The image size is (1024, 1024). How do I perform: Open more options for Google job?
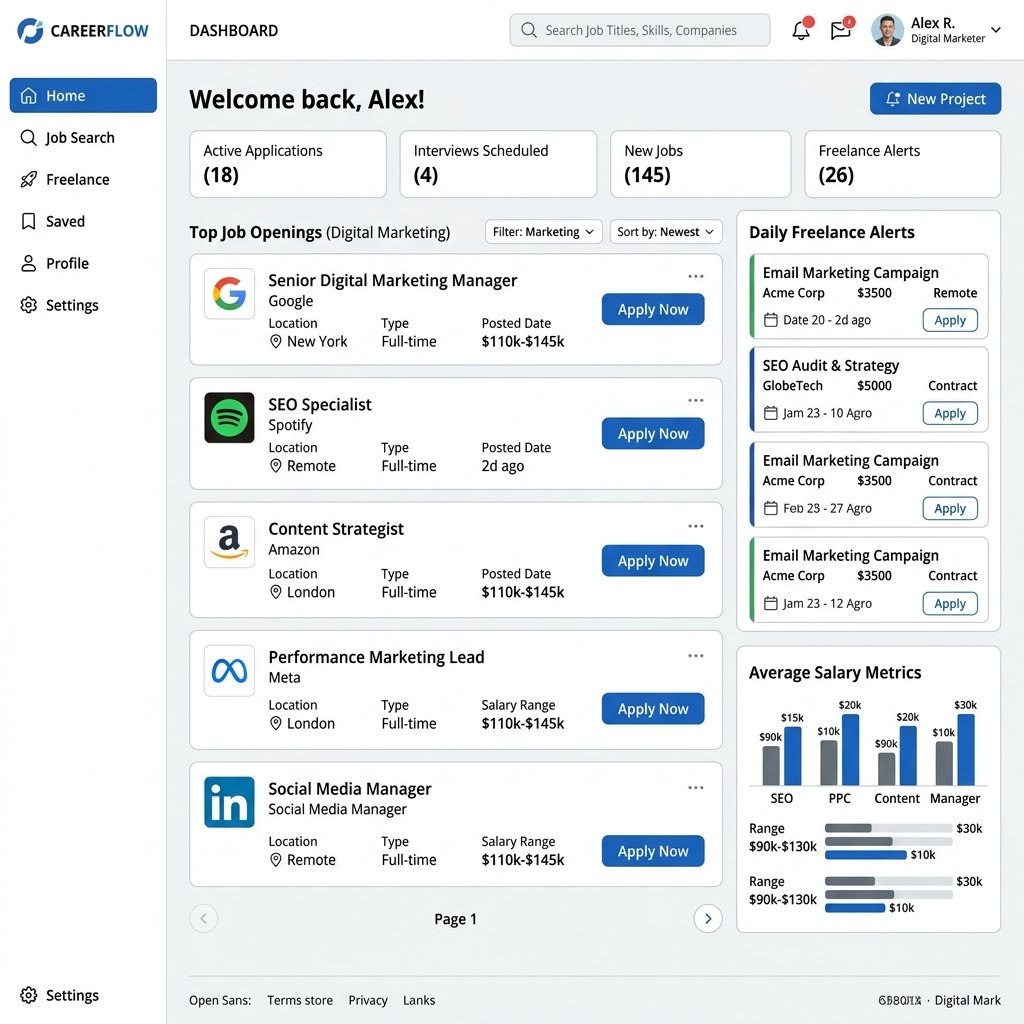pyautogui.click(x=696, y=276)
